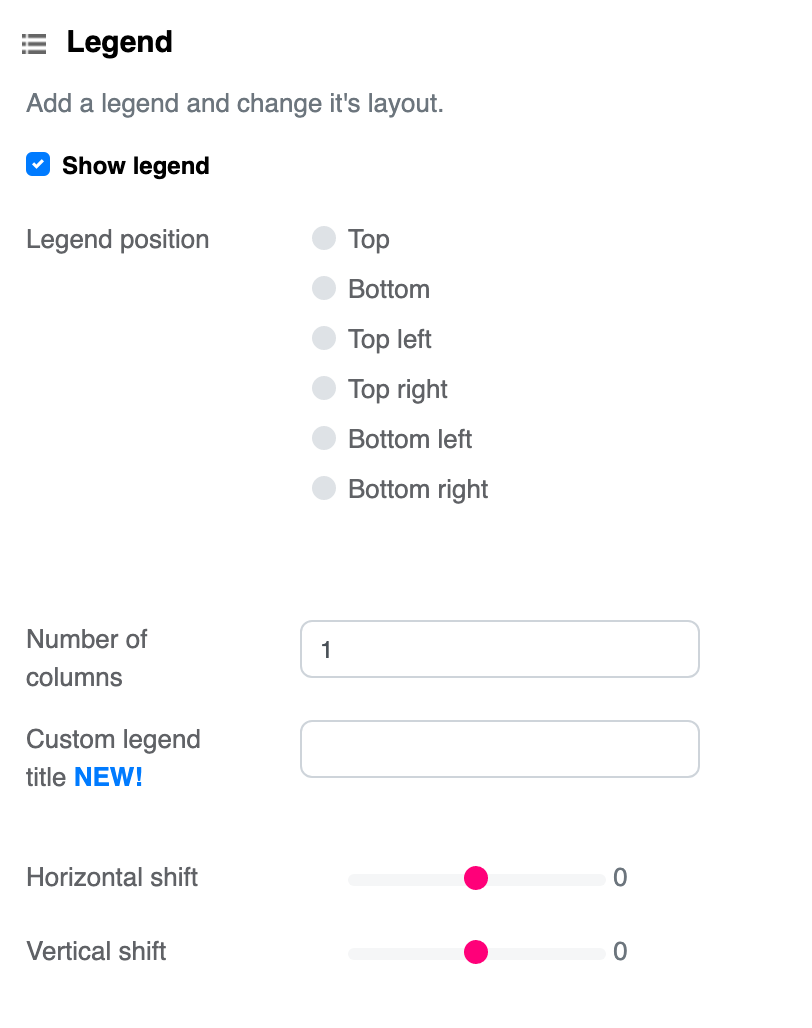Collapse the Legend section header title
The image size is (812, 1028).
[119, 43]
